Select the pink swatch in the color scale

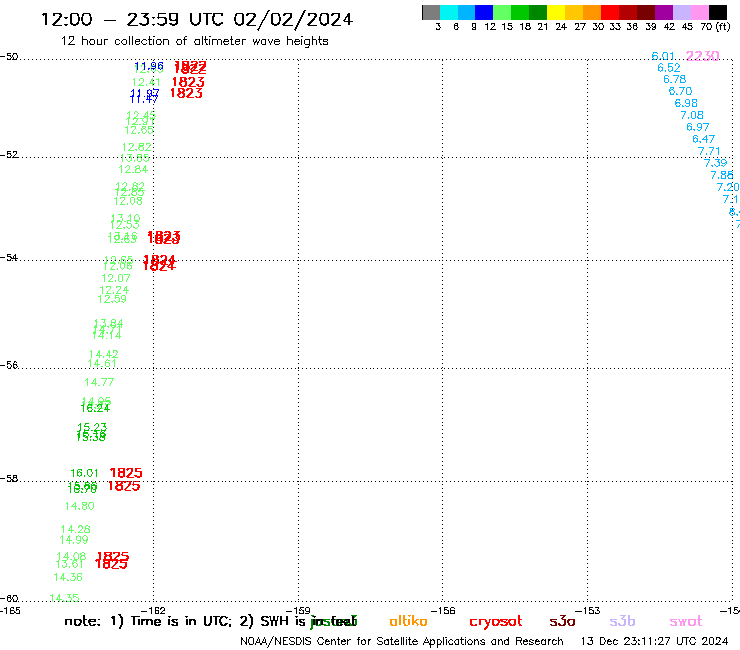click(700, 12)
